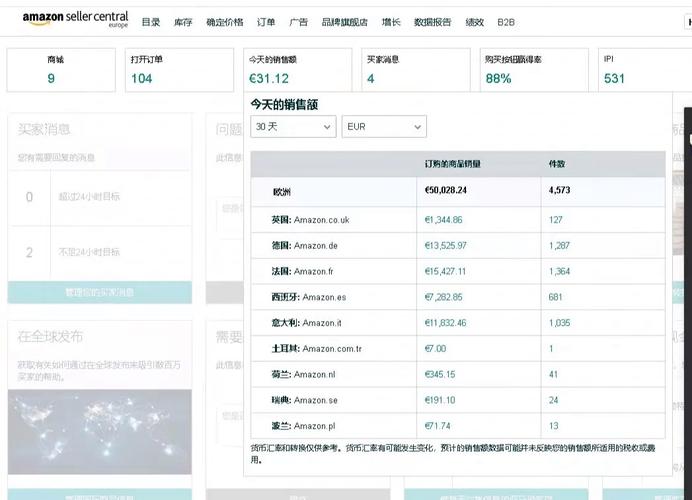Click the 商城 card showing 9
The width and height of the screenshot is (692, 500).
tap(61, 70)
